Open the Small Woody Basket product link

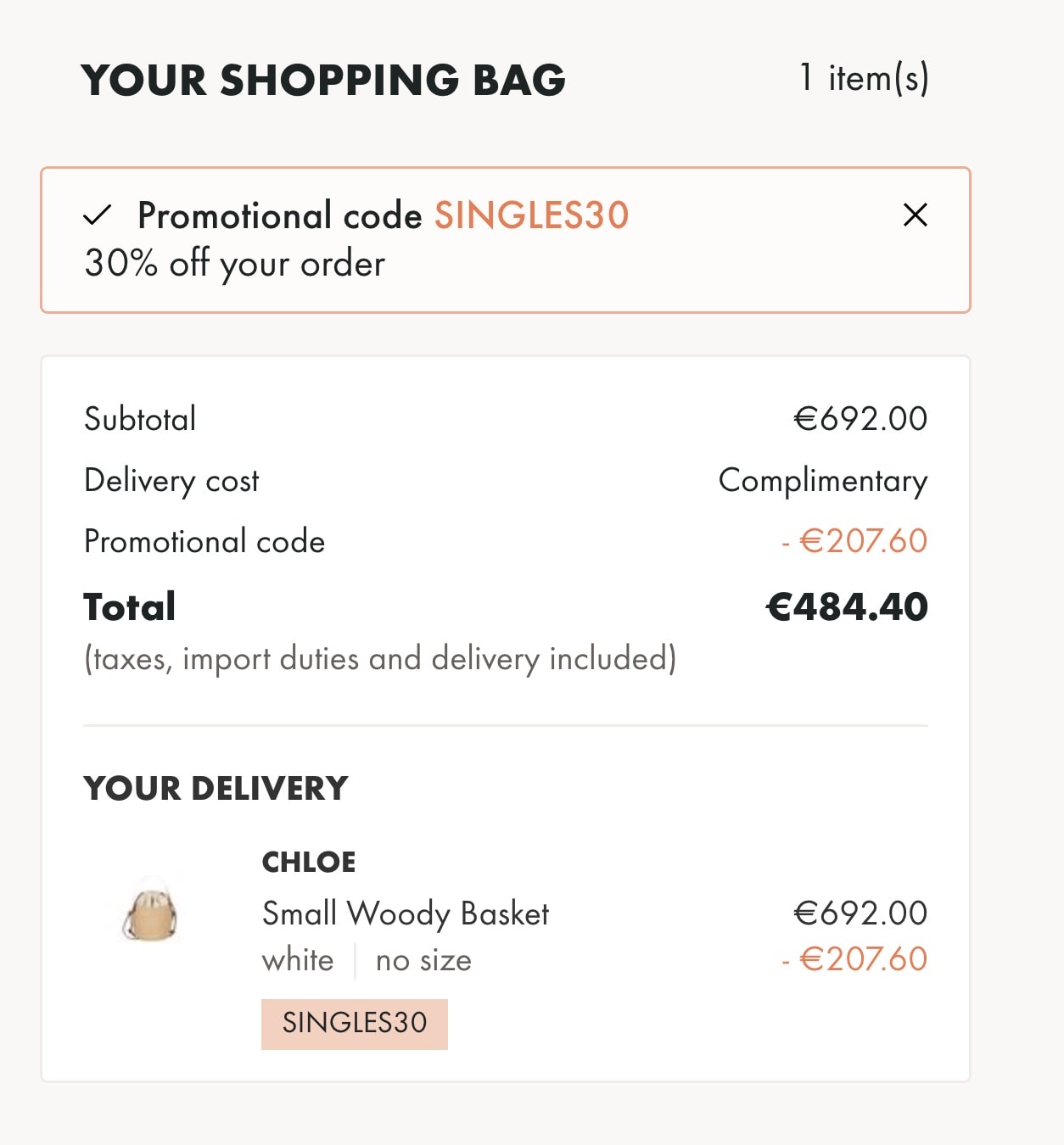coord(406,913)
